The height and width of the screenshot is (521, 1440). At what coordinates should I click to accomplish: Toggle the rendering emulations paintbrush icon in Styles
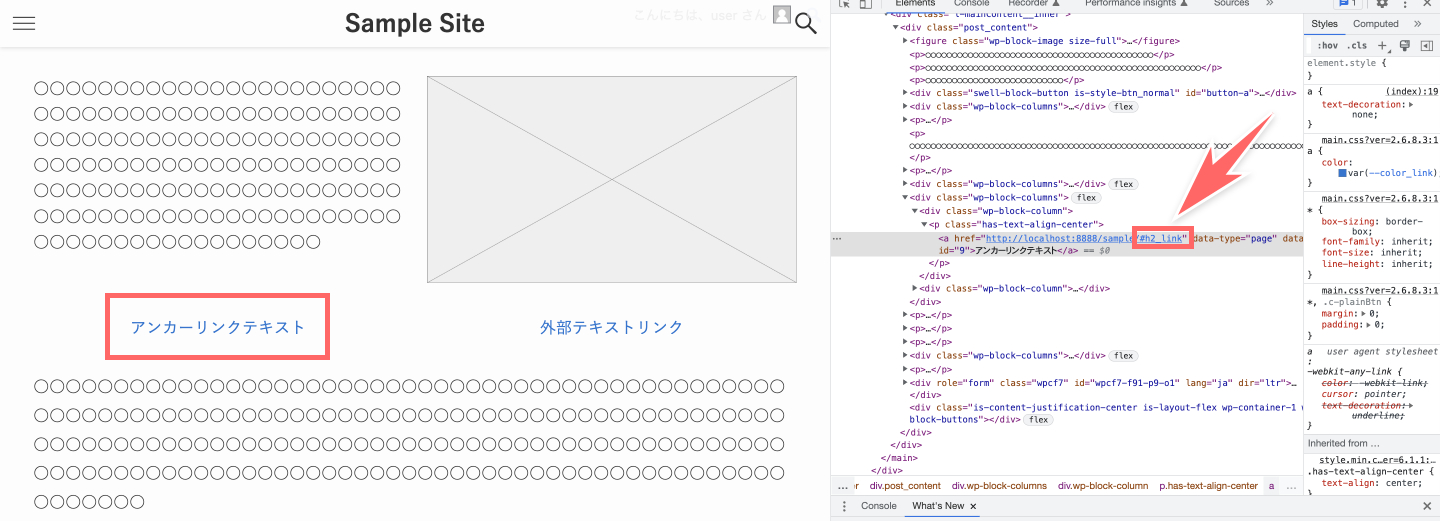click(1405, 46)
